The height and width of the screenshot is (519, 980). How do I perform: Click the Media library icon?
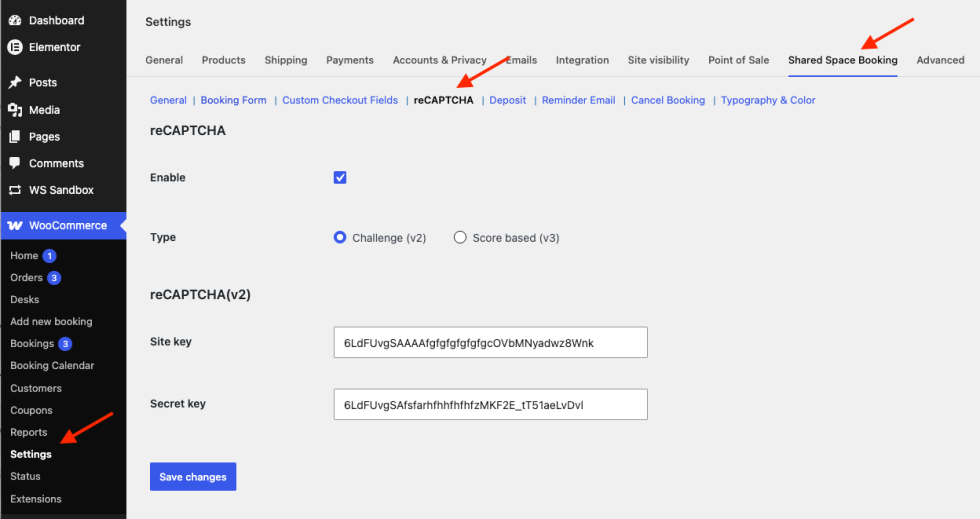pos(15,110)
